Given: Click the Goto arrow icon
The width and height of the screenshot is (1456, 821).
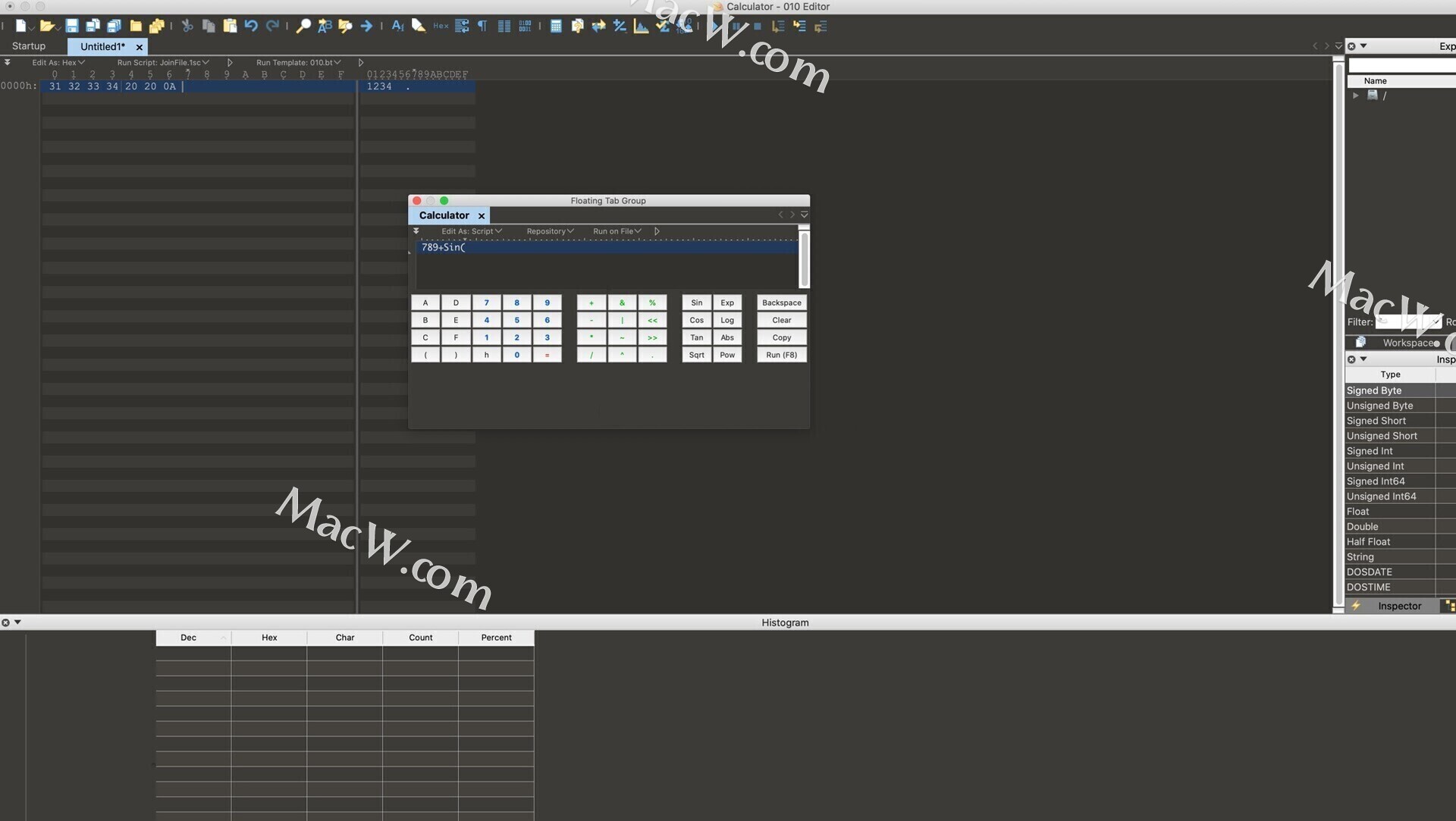Looking at the screenshot, I should pyautogui.click(x=366, y=26).
